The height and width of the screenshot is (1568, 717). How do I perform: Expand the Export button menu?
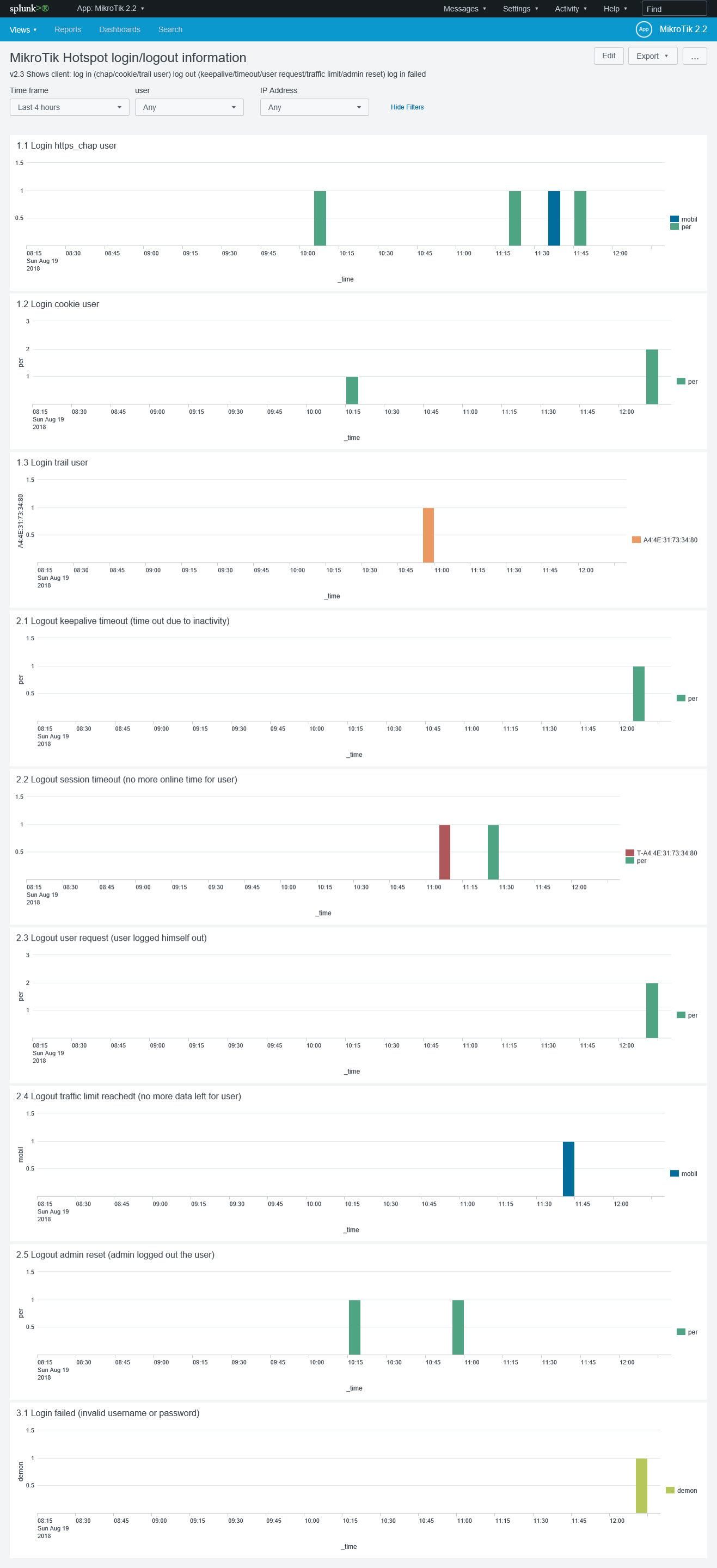click(652, 56)
